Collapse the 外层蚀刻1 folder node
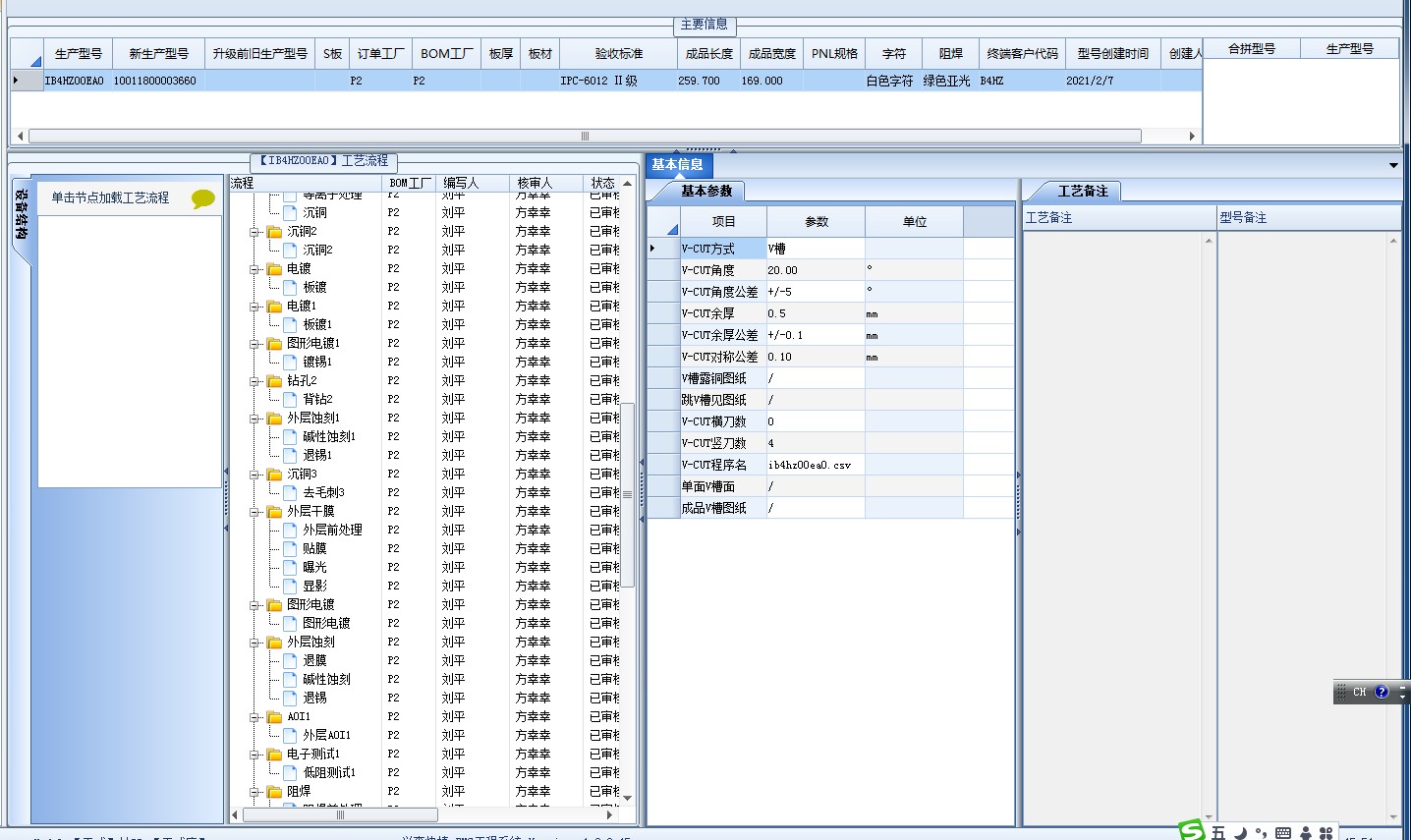The height and width of the screenshot is (840, 1411). click(x=254, y=419)
